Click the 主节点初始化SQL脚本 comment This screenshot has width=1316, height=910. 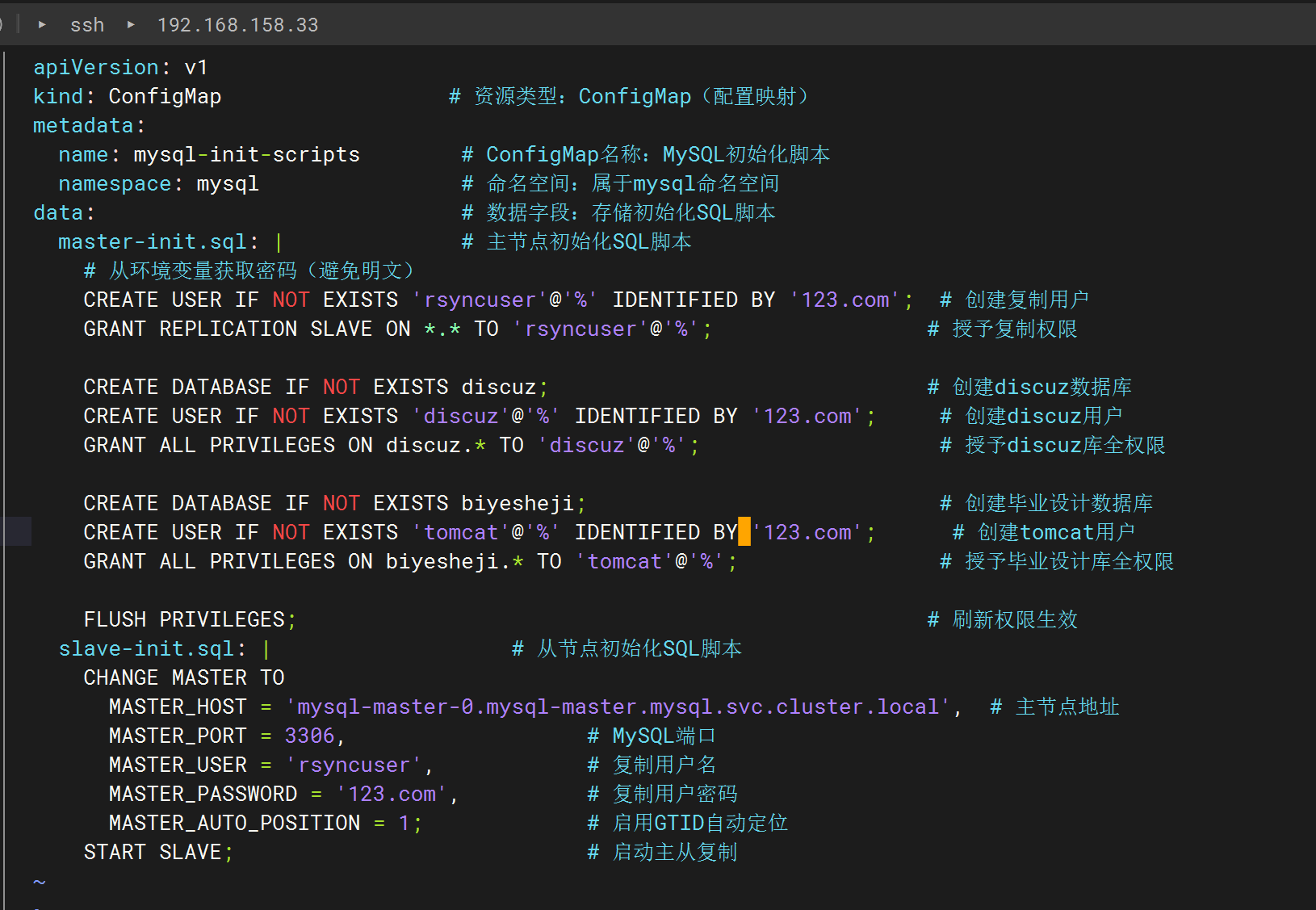(576, 241)
